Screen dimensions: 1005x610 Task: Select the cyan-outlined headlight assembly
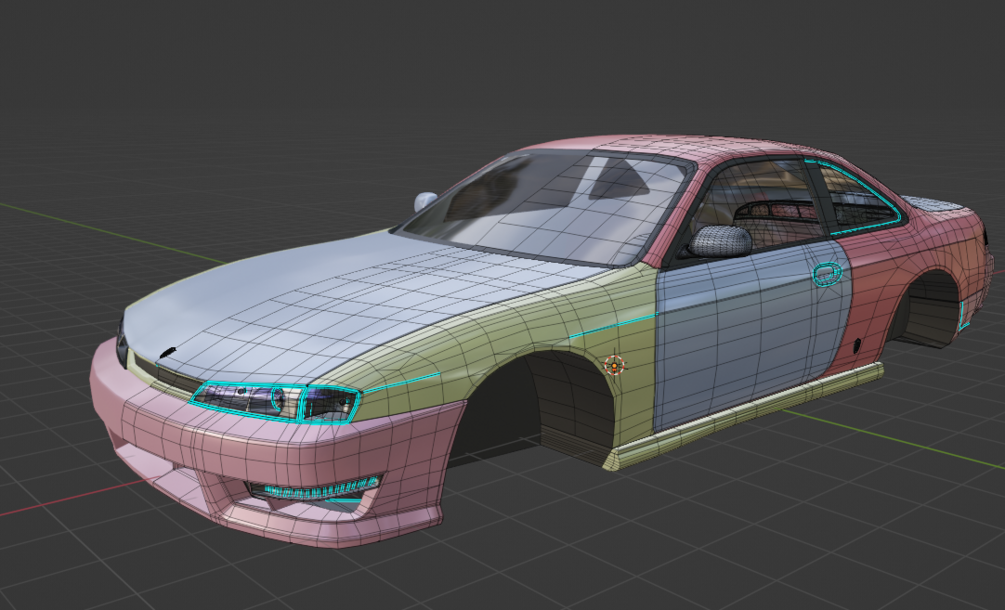(274, 402)
